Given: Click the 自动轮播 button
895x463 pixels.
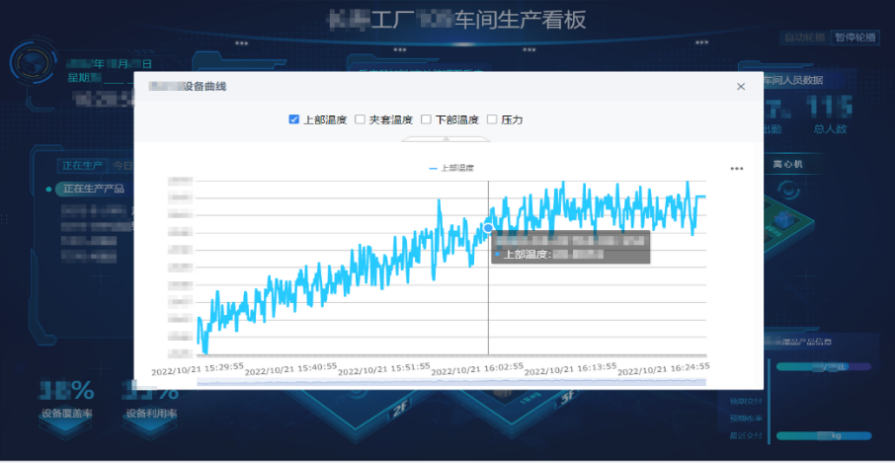Looking at the screenshot, I should tap(805, 37).
